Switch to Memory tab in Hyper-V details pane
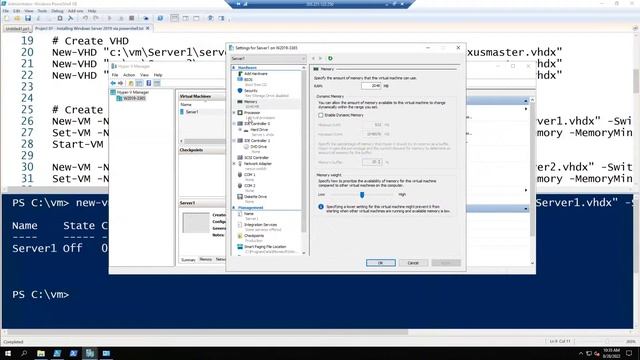 coord(206,260)
